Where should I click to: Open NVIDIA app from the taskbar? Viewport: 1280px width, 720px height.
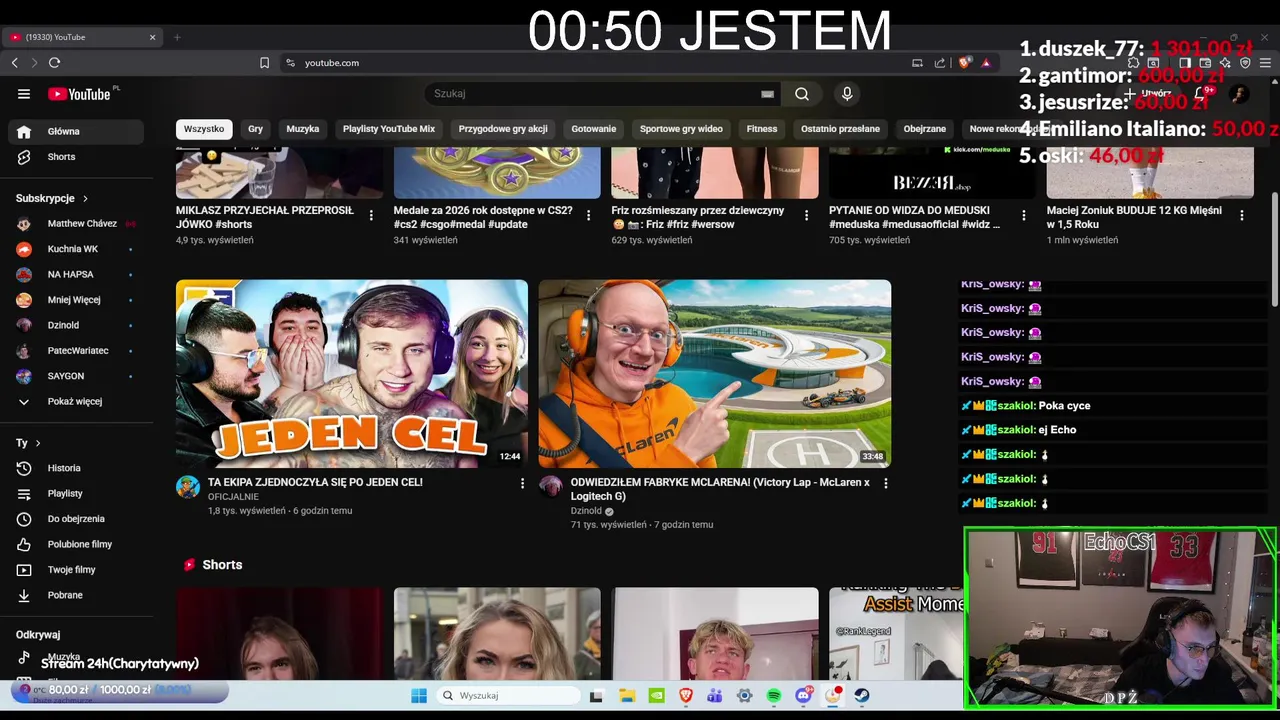click(656, 696)
